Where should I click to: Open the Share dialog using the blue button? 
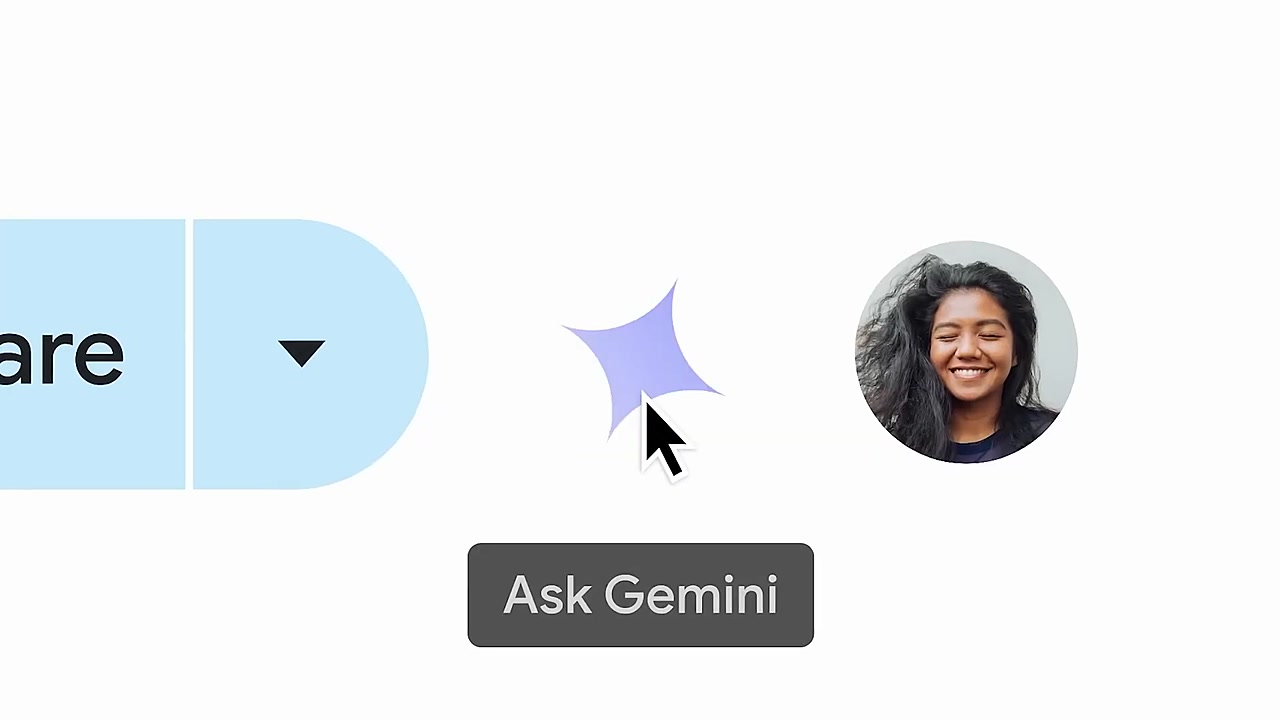coord(92,354)
